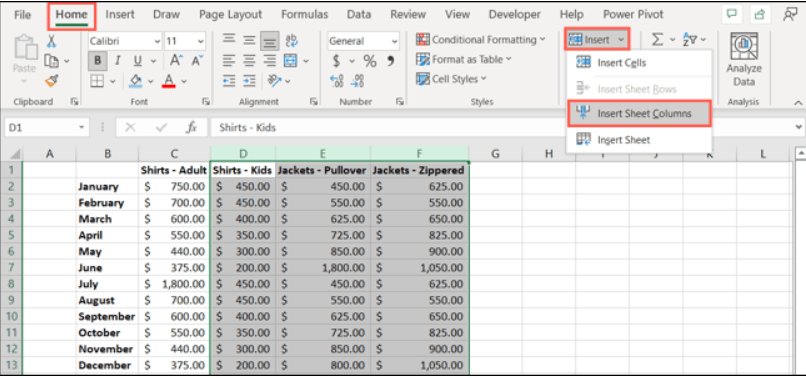Apply red Font Color
The height and width of the screenshot is (378, 806).
pyautogui.click(x=170, y=81)
